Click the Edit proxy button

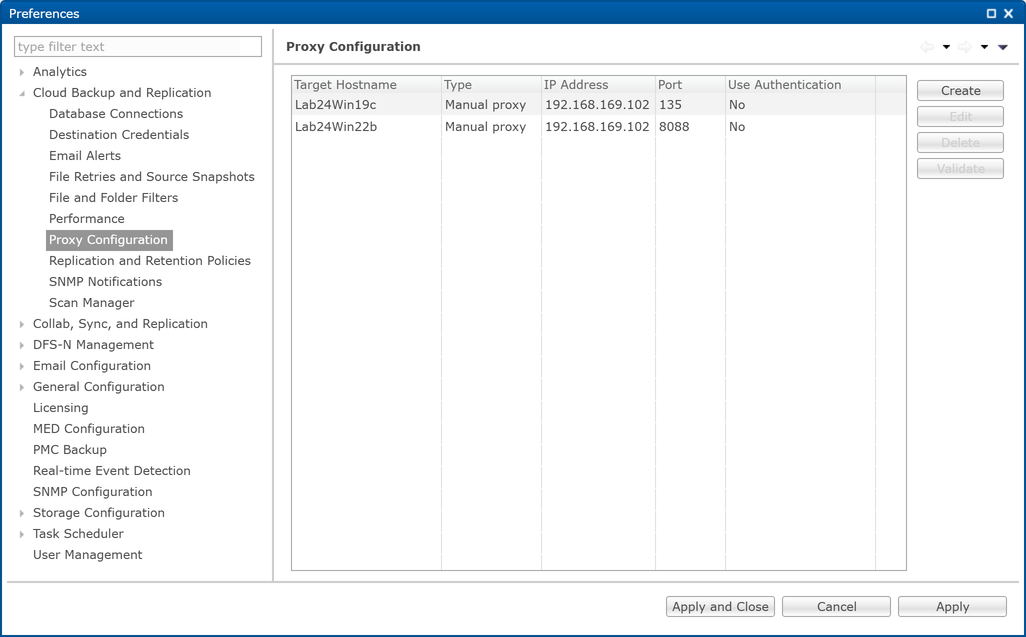click(x=960, y=116)
